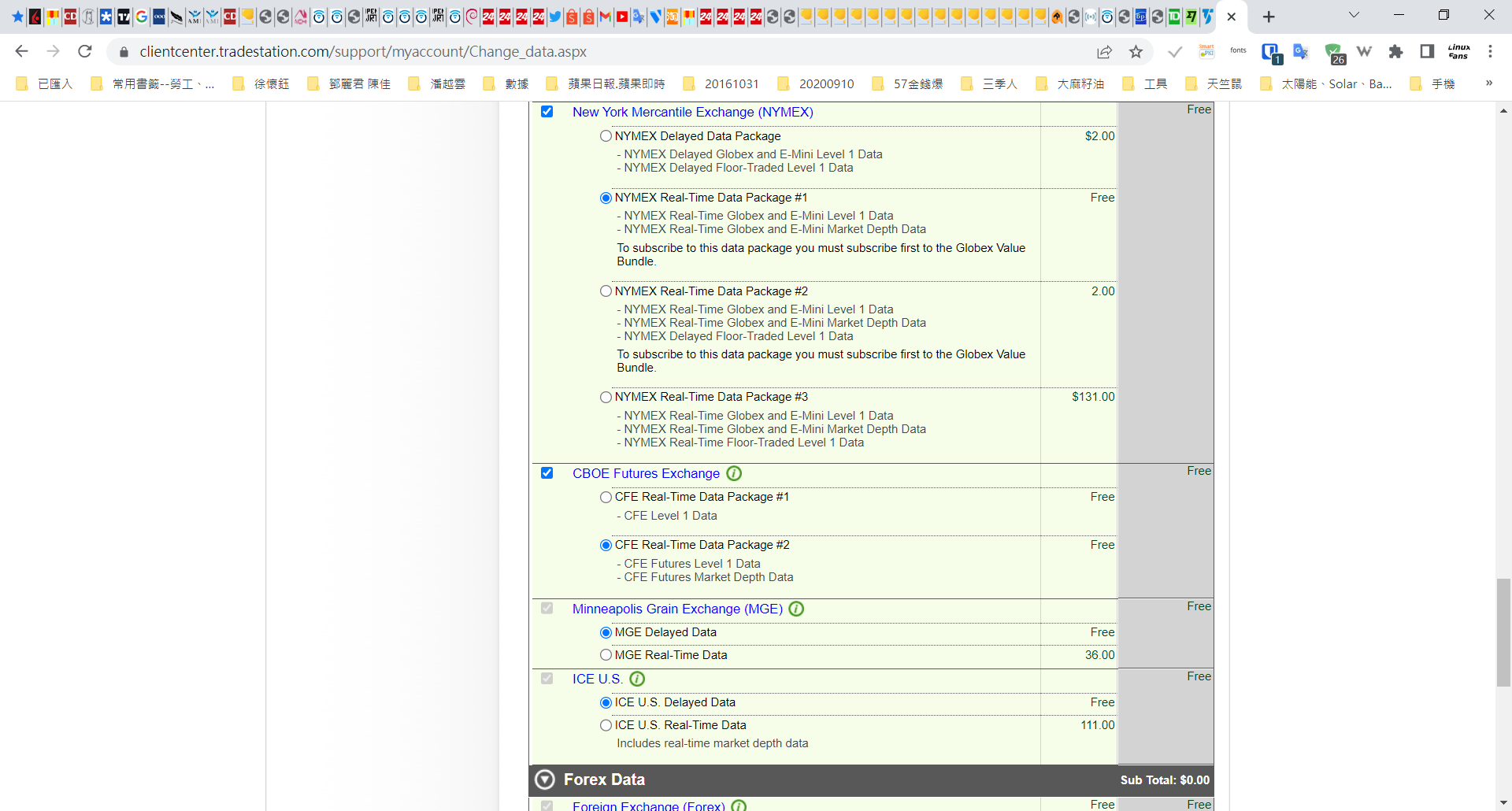Select NYMEX Delayed Data Package
The height and width of the screenshot is (811, 1512).
[606, 136]
